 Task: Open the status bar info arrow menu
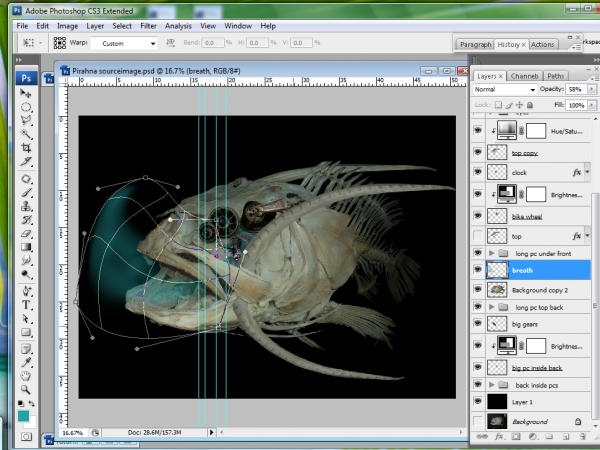pyautogui.click(x=211, y=432)
